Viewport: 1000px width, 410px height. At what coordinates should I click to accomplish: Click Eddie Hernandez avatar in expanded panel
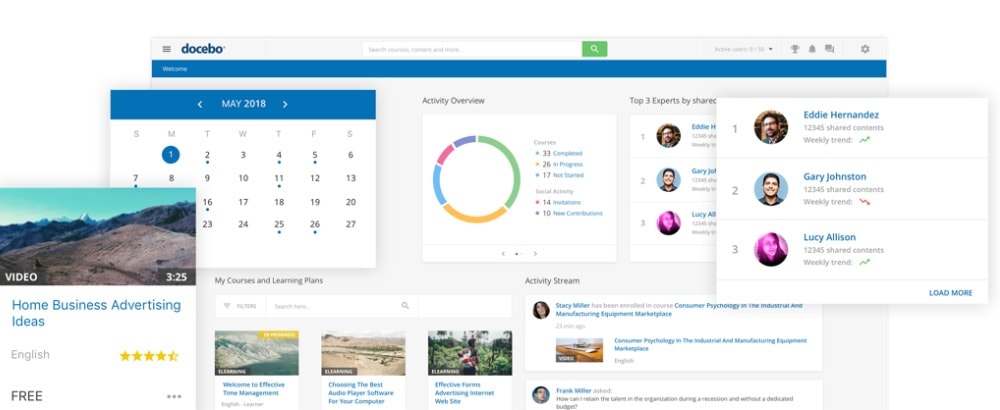point(770,128)
